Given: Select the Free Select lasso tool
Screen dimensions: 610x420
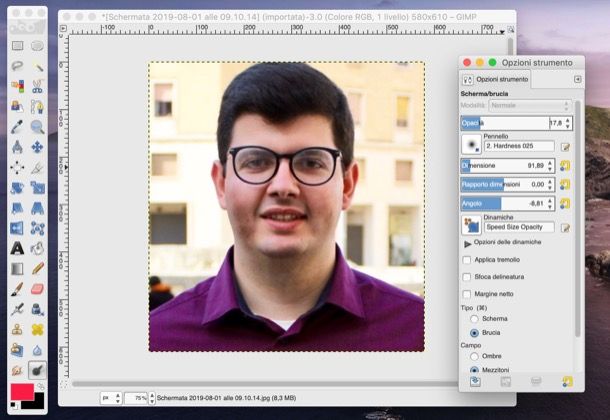Looking at the screenshot, I should click(x=17, y=66).
